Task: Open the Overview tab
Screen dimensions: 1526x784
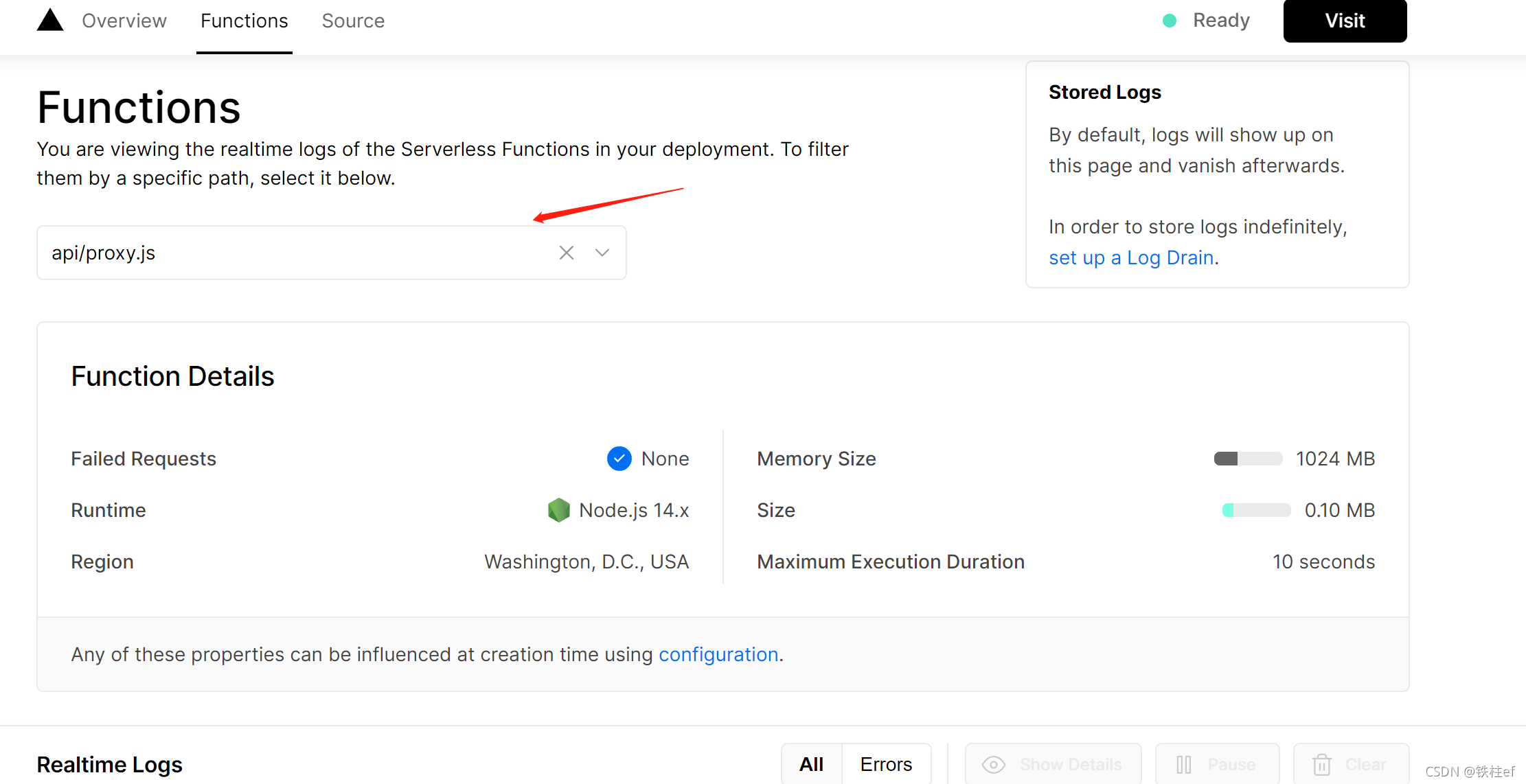Action: click(124, 21)
